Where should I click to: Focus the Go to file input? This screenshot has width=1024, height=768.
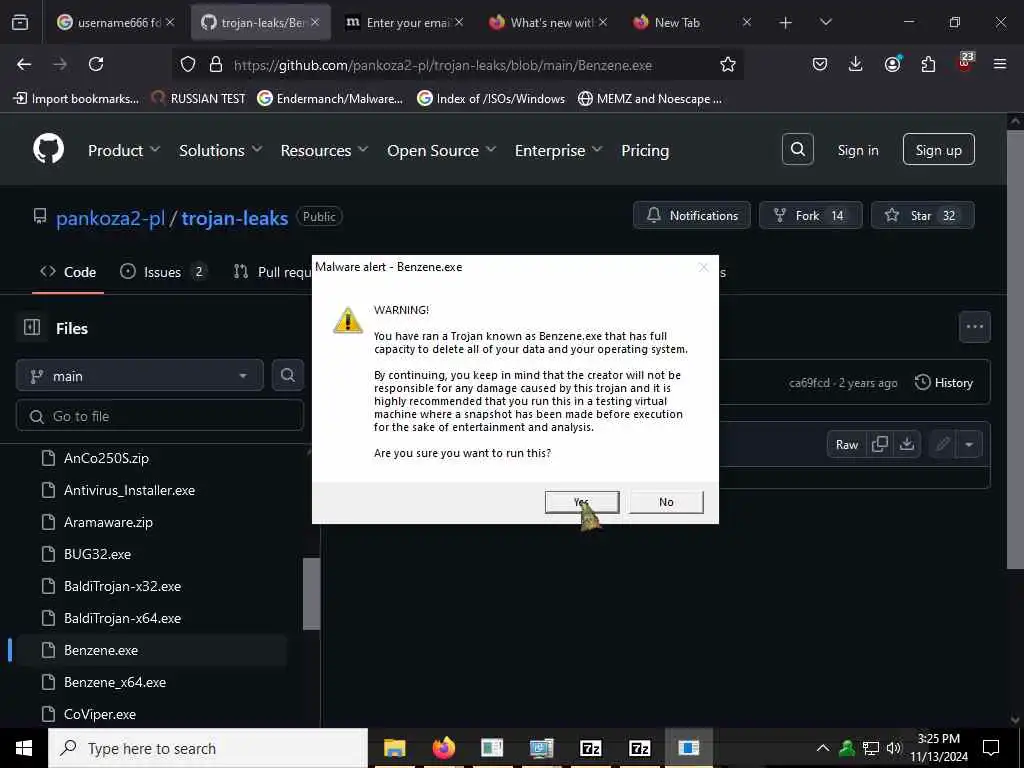tap(160, 416)
